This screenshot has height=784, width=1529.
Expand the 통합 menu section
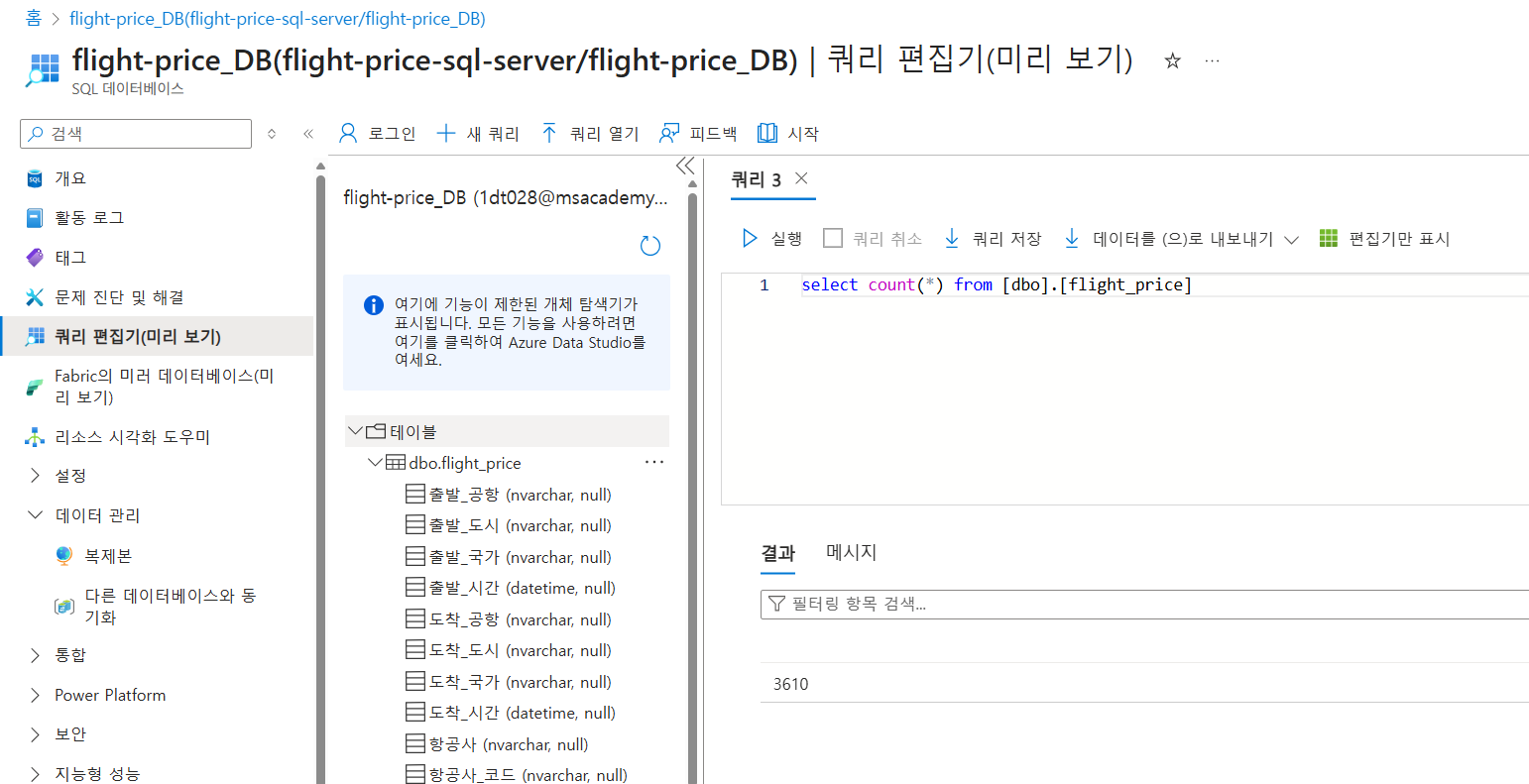pos(36,655)
